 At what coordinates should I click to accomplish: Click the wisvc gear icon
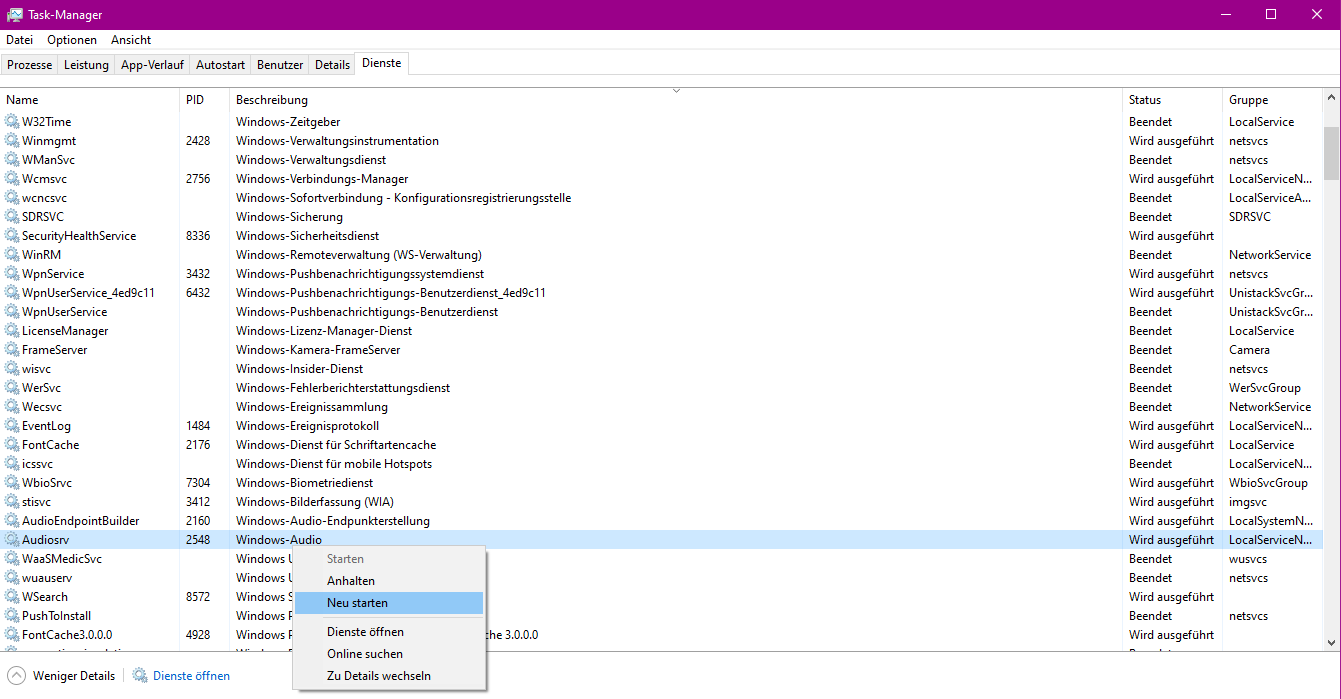tap(12, 369)
